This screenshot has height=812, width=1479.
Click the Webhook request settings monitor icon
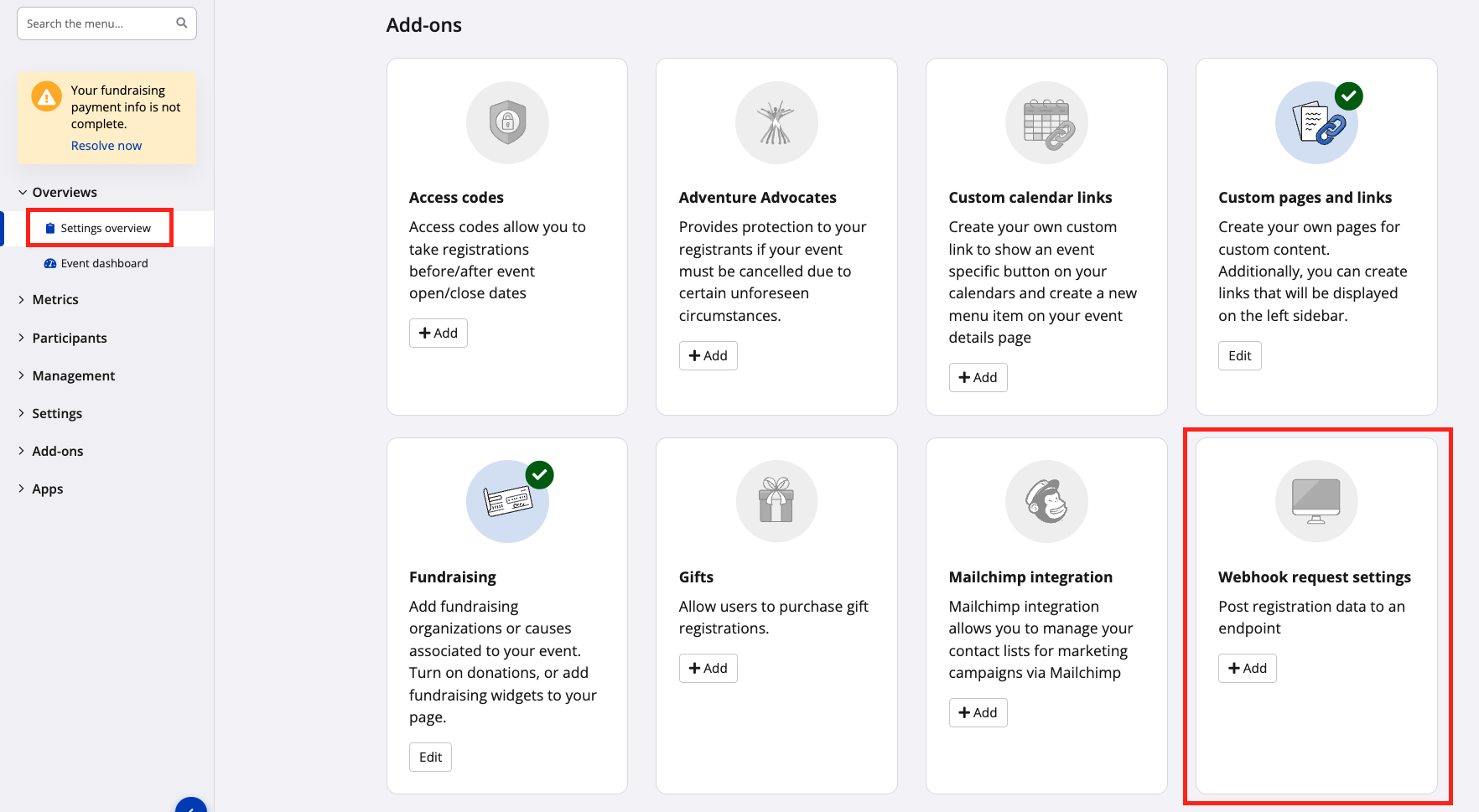[x=1316, y=501]
